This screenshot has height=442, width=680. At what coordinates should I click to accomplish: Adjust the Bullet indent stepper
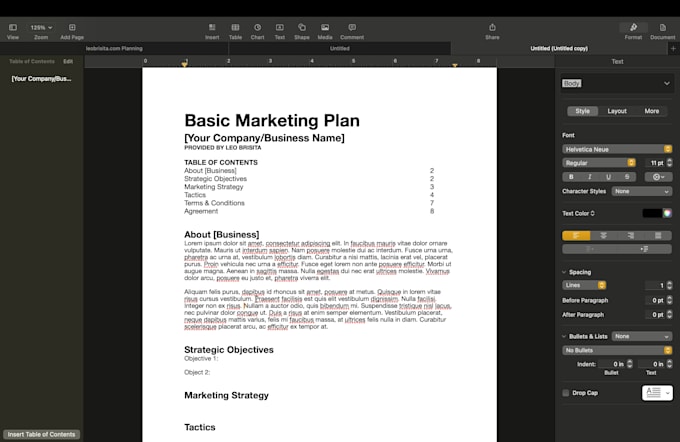coord(630,364)
